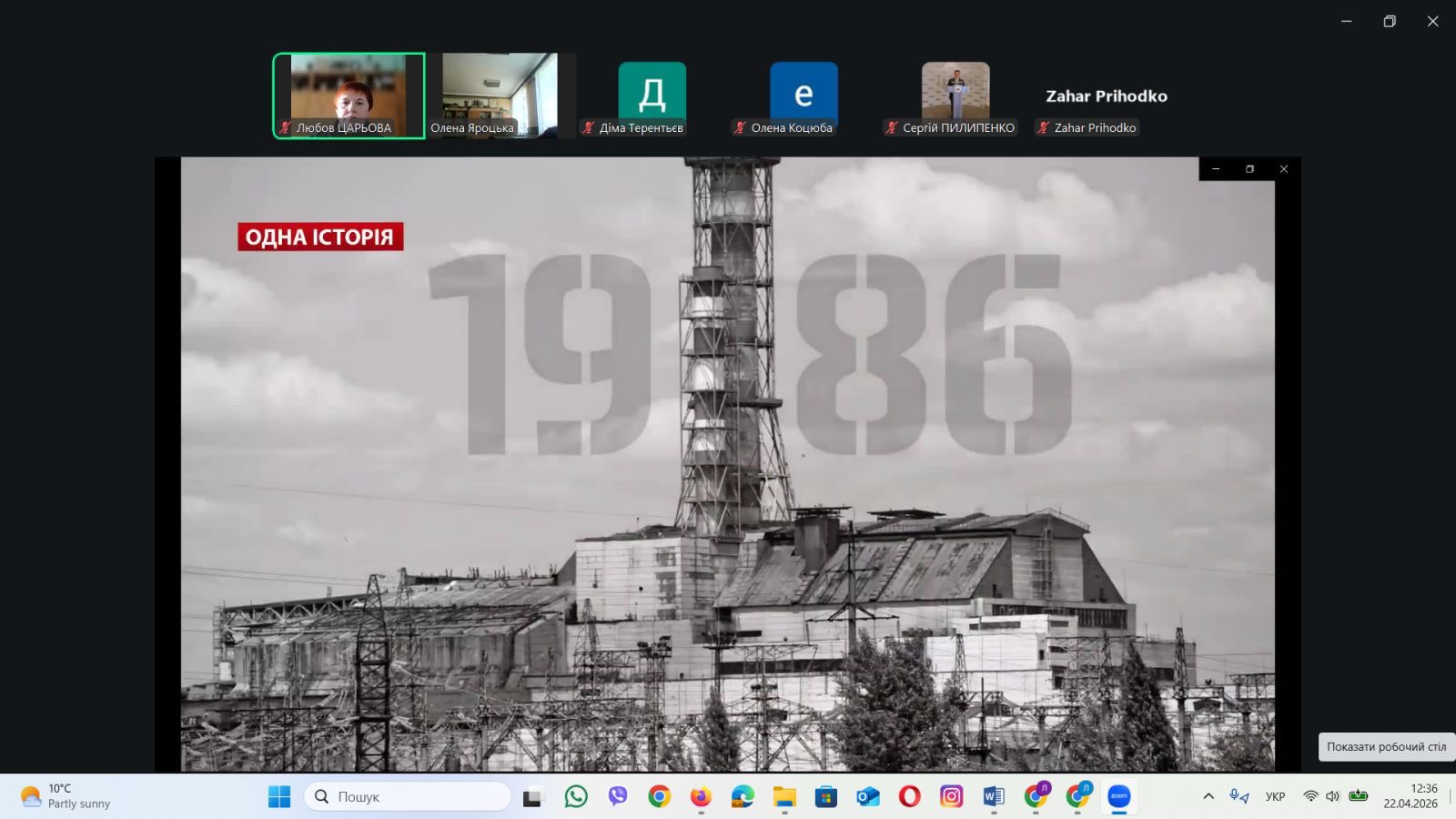This screenshot has height=819, width=1456.
Task: Open Task View in the taskbar
Action: click(x=532, y=797)
